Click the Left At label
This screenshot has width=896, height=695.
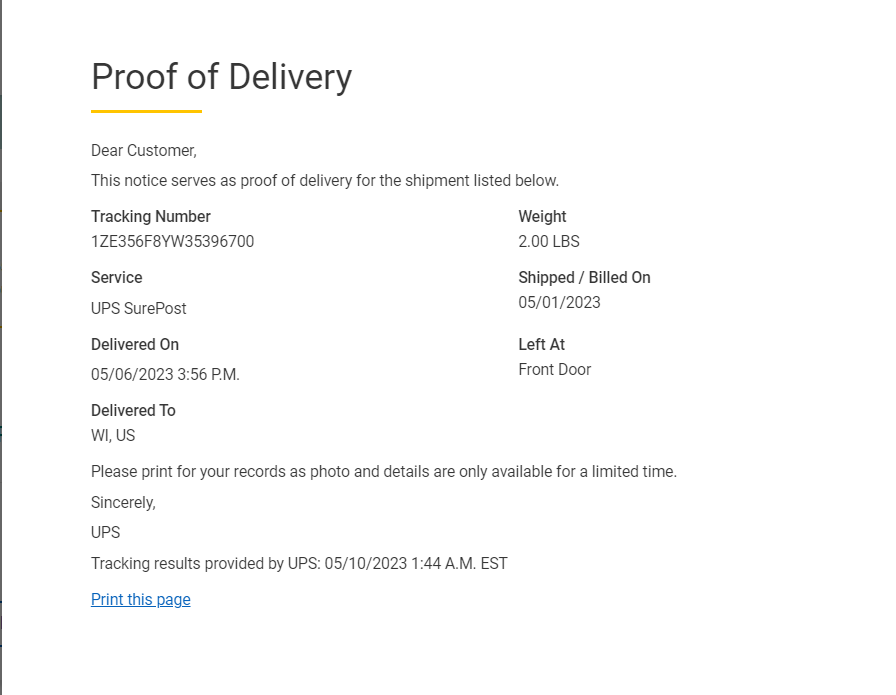click(541, 344)
